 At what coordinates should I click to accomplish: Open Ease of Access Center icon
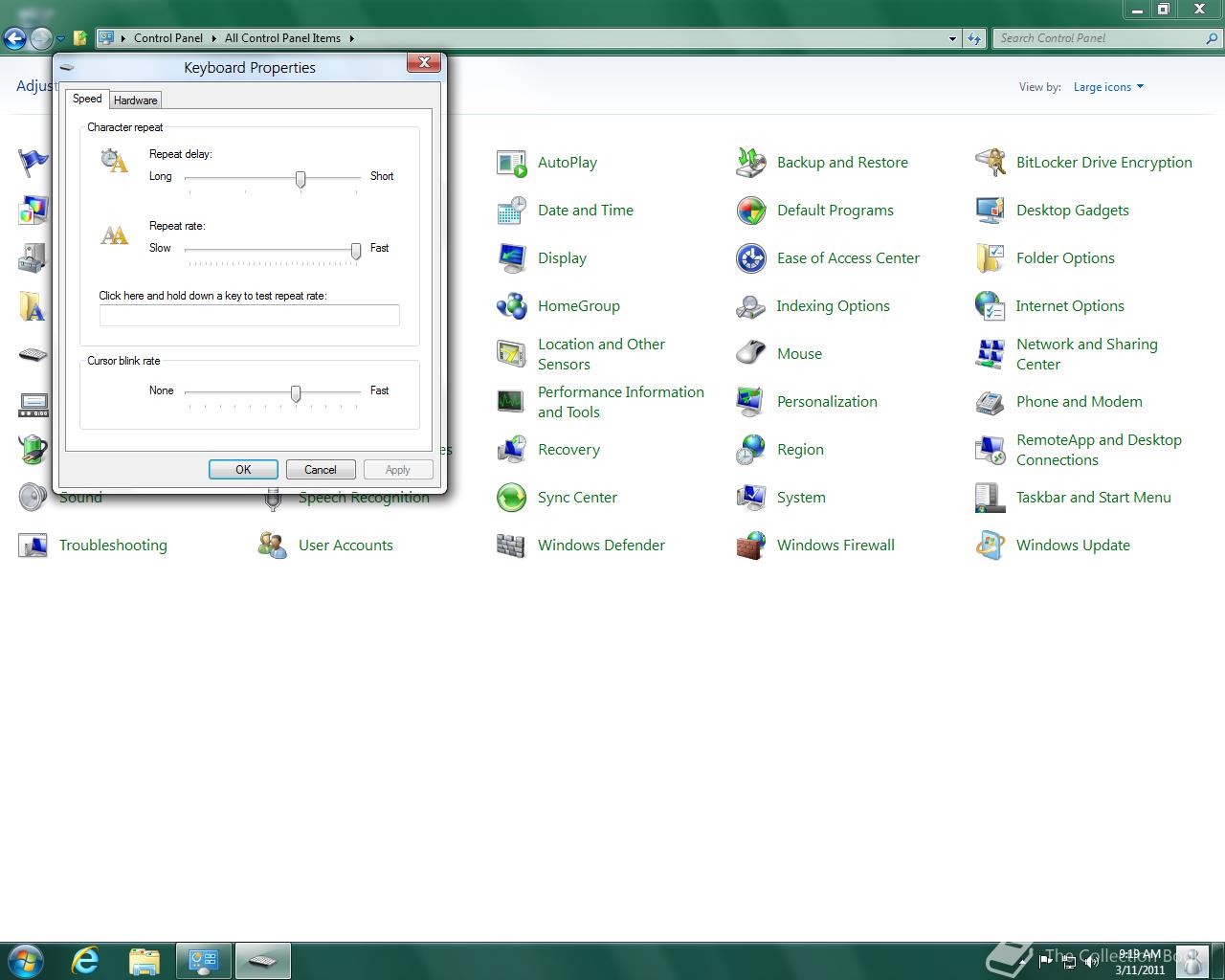pos(751,258)
